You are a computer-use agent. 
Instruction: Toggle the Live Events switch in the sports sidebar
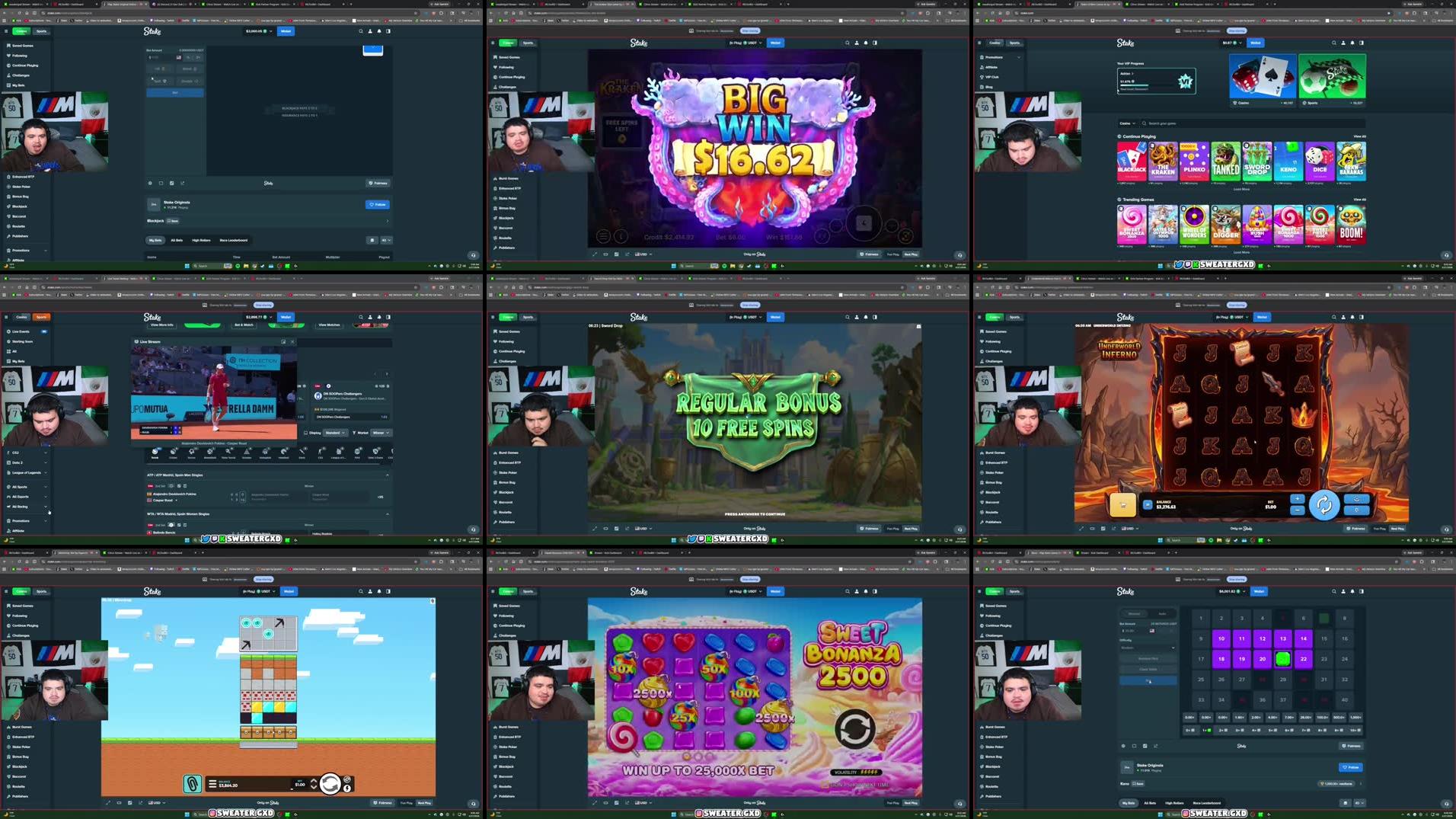point(44,331)
